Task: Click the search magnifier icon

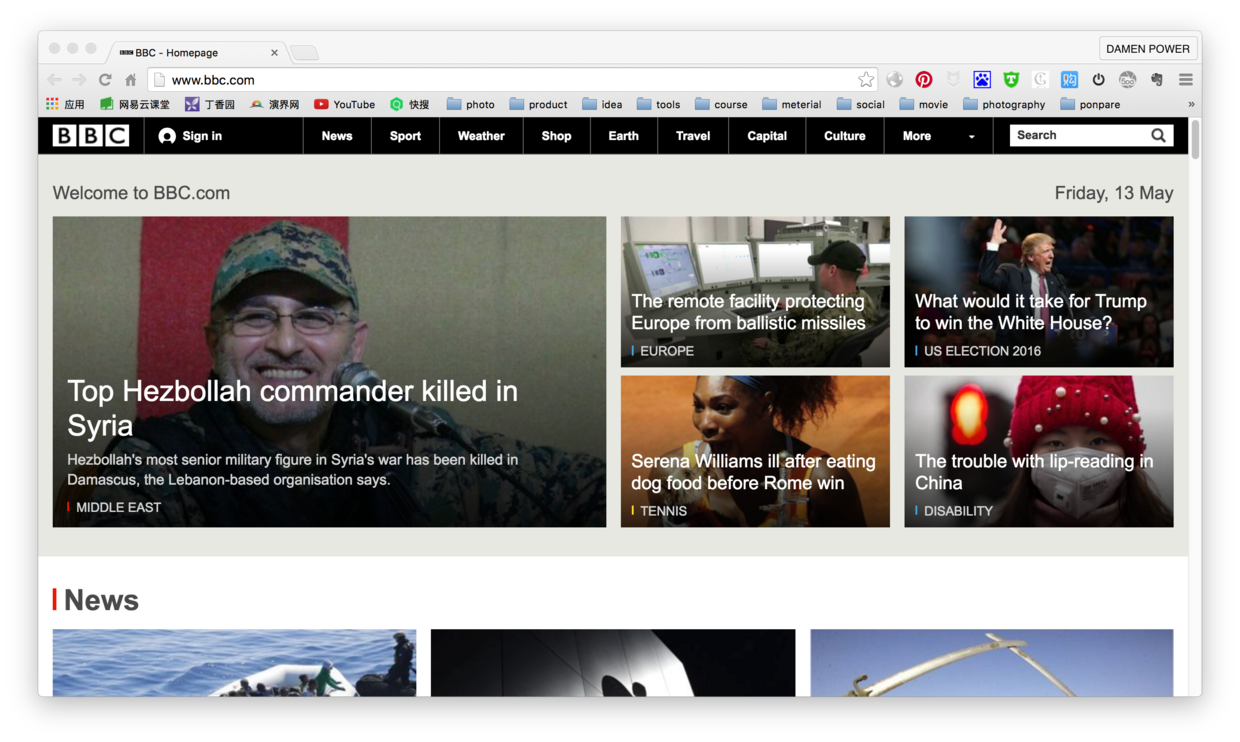Action: pyautogui.click(x=1158, y=135)
